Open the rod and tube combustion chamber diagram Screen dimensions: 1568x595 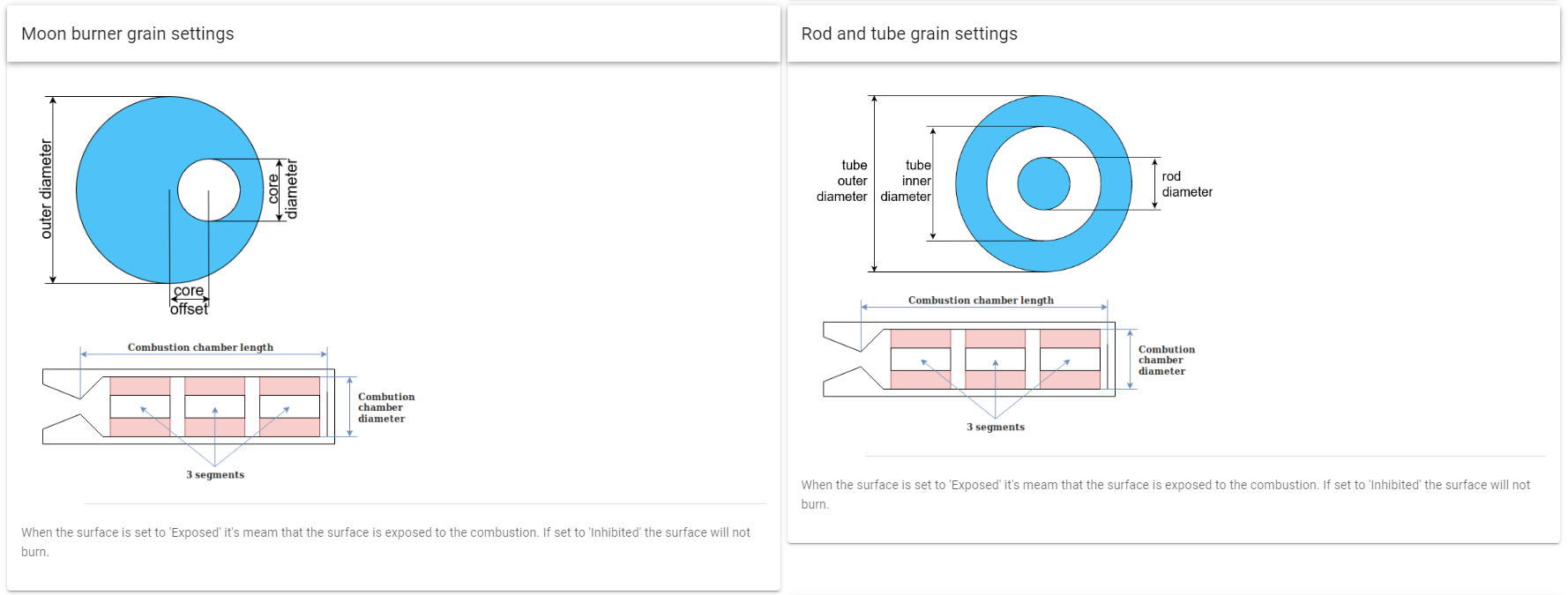[968, 359]
